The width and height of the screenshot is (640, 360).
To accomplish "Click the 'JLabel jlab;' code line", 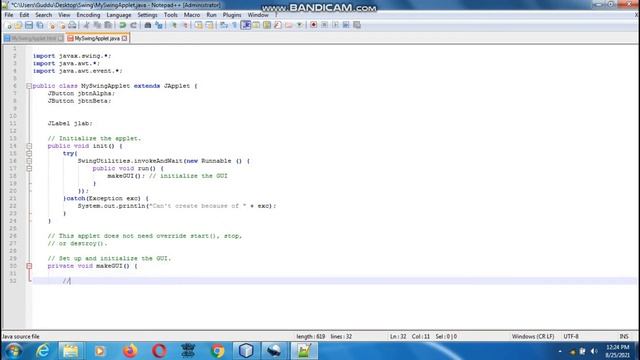I will 70,123.
